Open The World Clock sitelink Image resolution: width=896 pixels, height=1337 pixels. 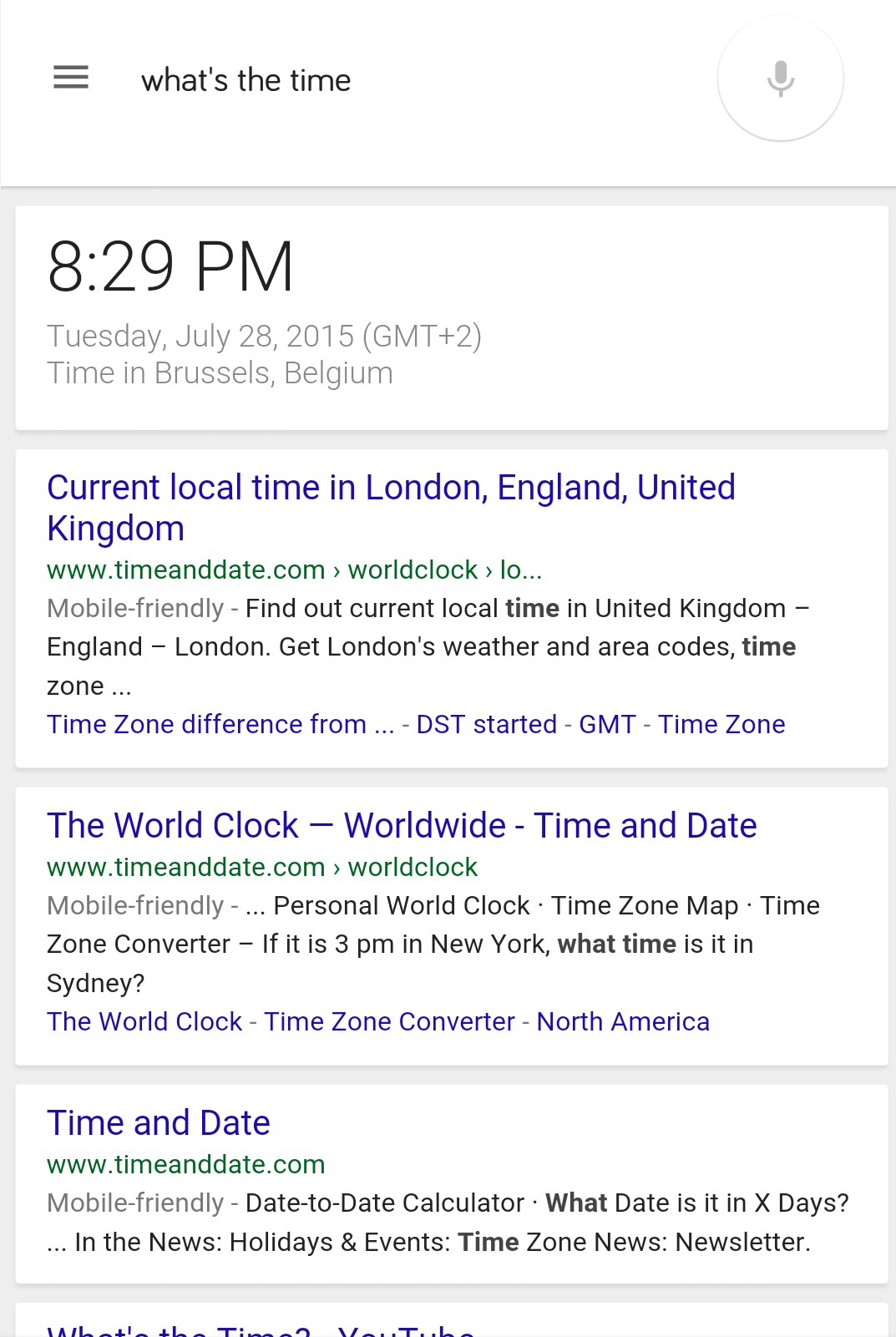coord(144,1021)
